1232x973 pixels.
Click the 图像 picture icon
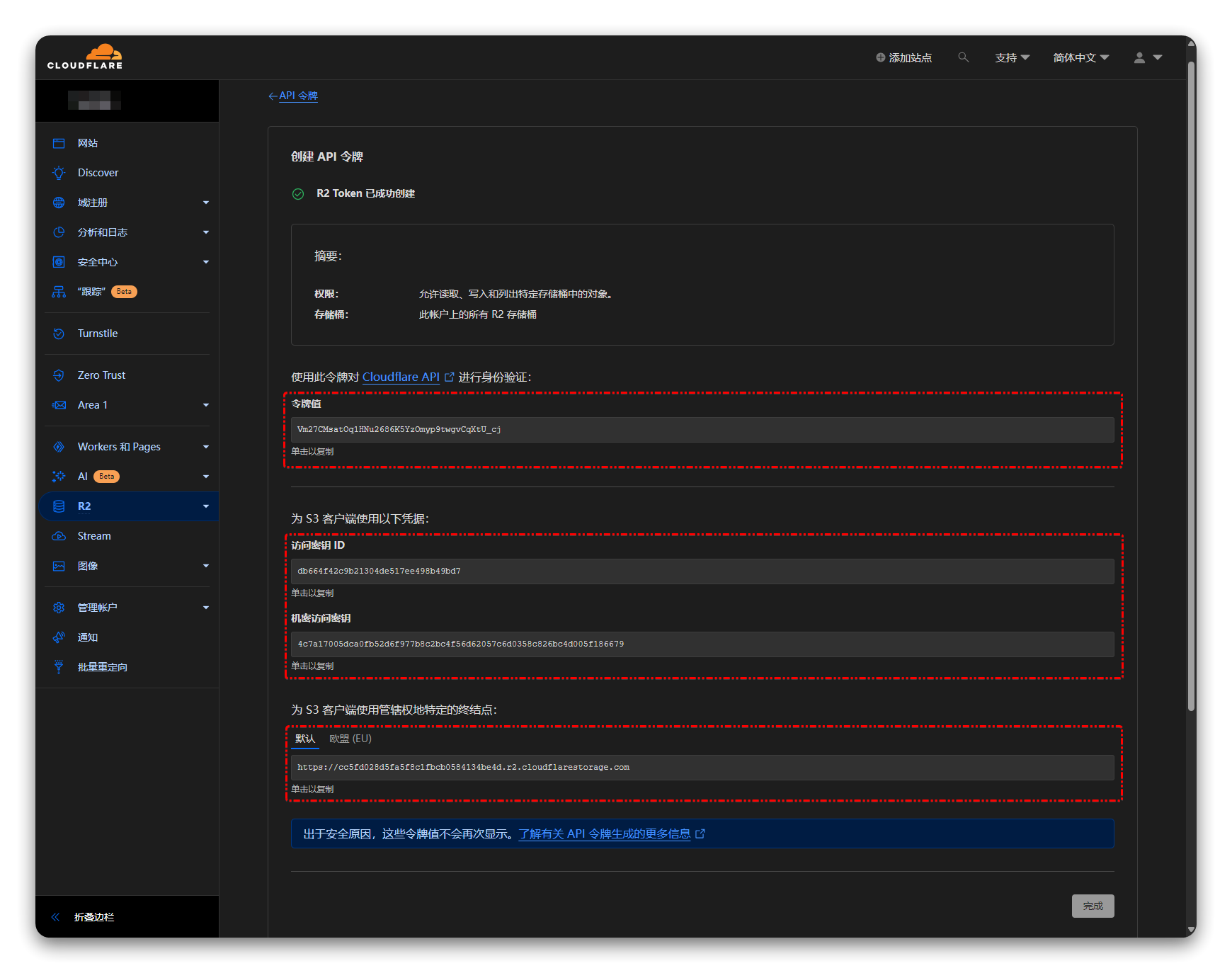click(59, 566)
